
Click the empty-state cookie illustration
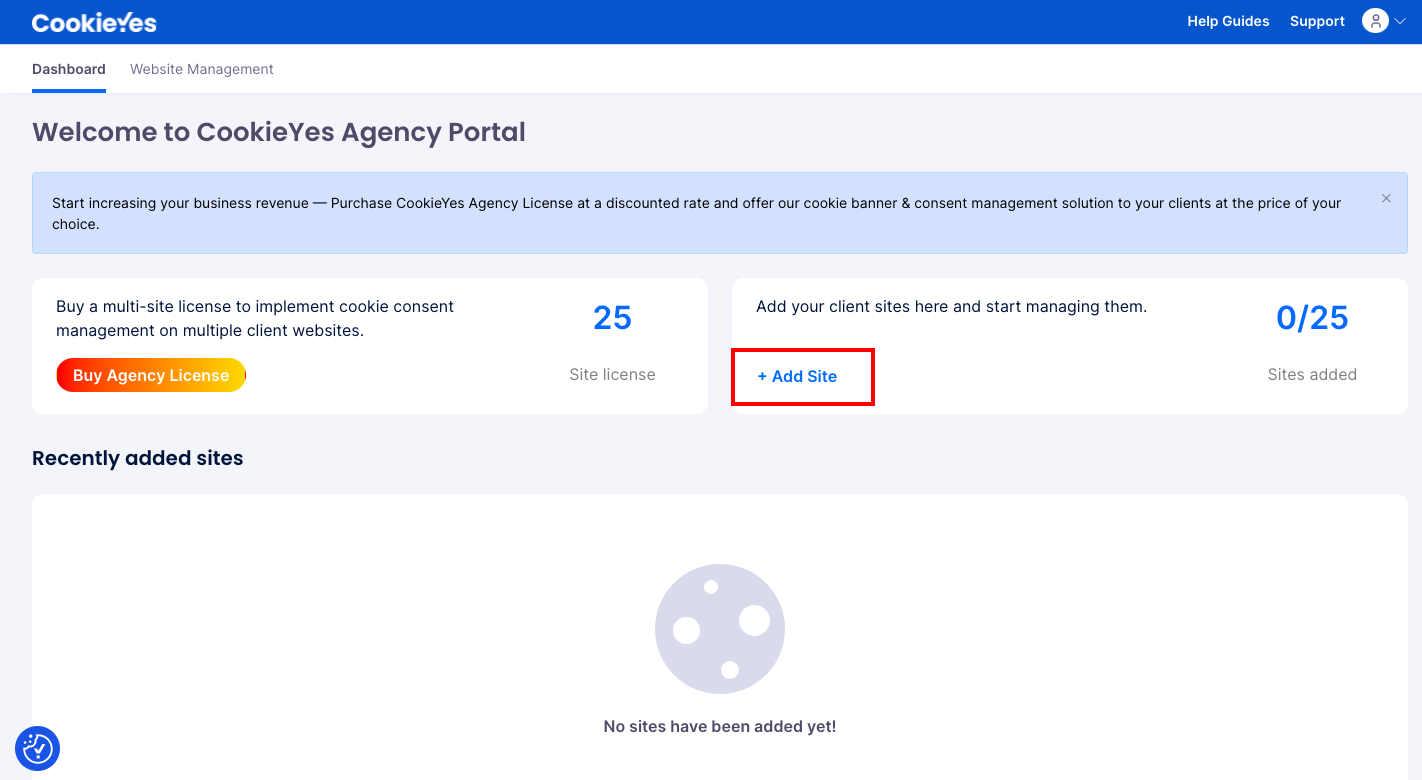pyautogui.click(x=720, y=629)
